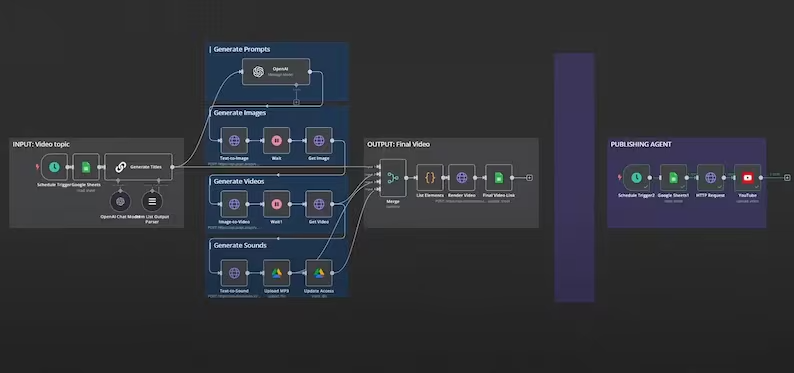Open the Schedule Trigger node
Screen dimensions: 794x373
54,167
